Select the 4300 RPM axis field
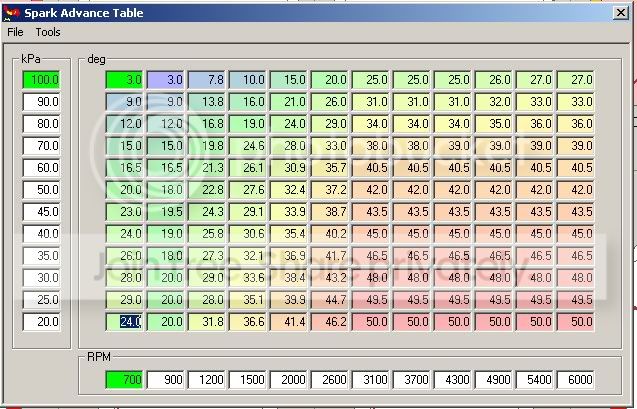 pyautogui.click(x=453, y=380)
